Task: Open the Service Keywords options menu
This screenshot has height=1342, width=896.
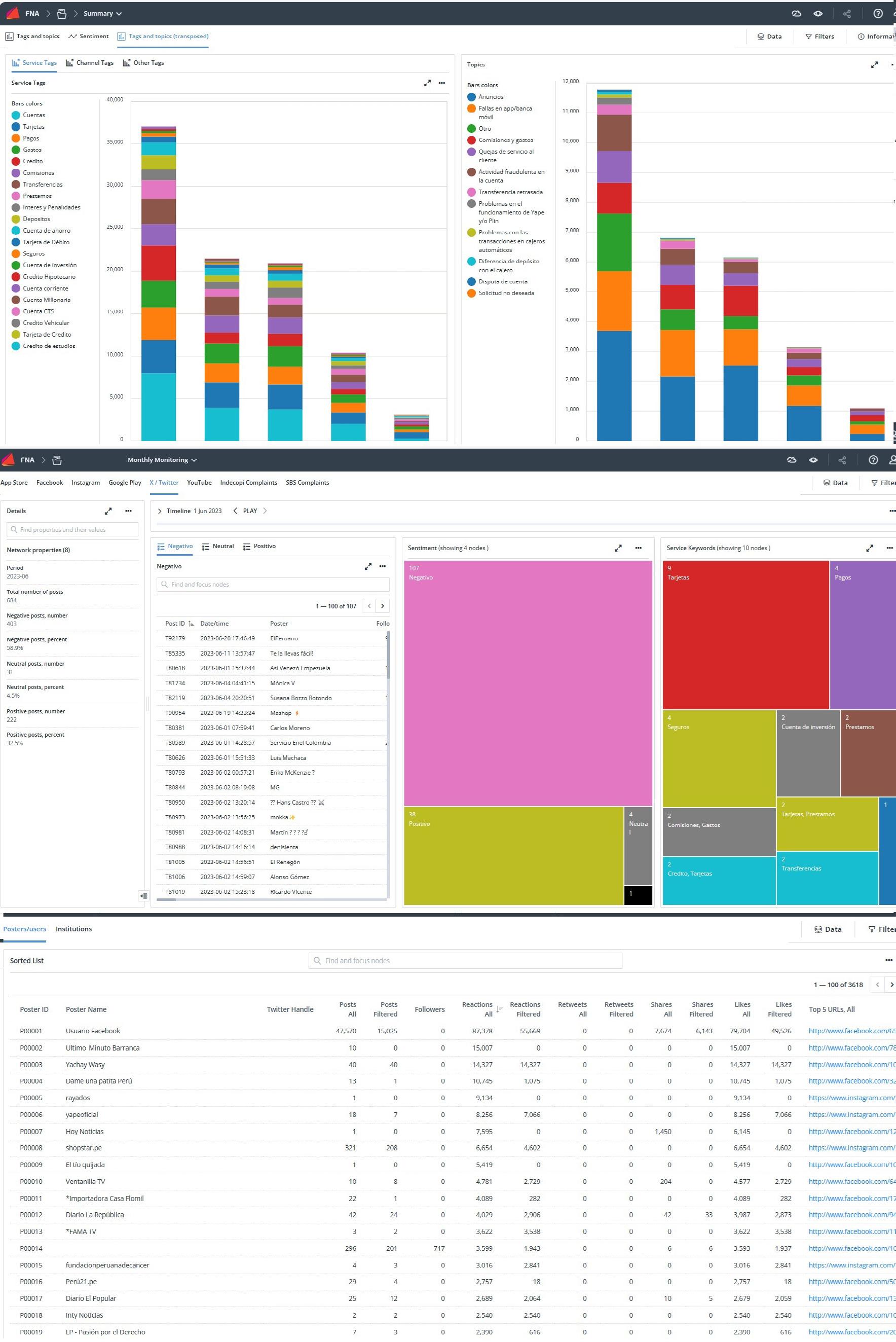Action: tap(890, 548)
